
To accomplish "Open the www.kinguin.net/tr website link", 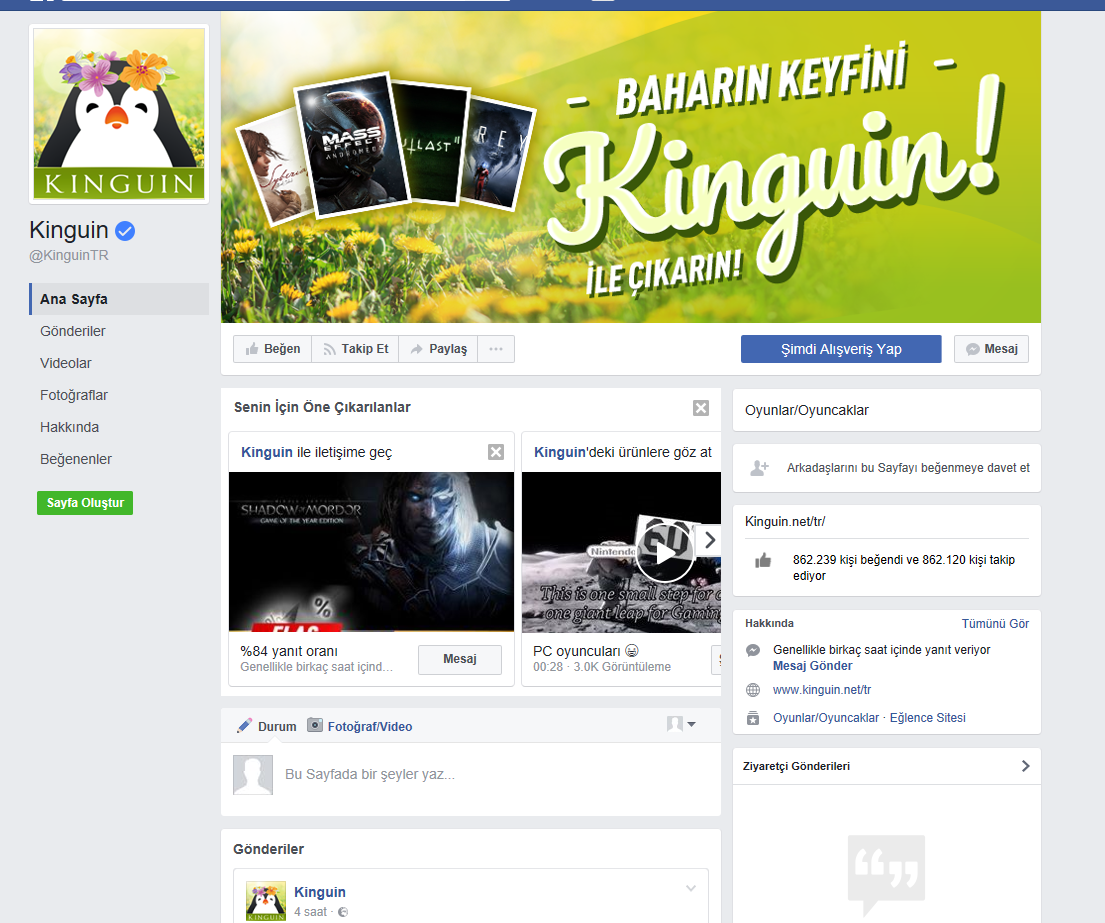I will (x=822, y=690).
